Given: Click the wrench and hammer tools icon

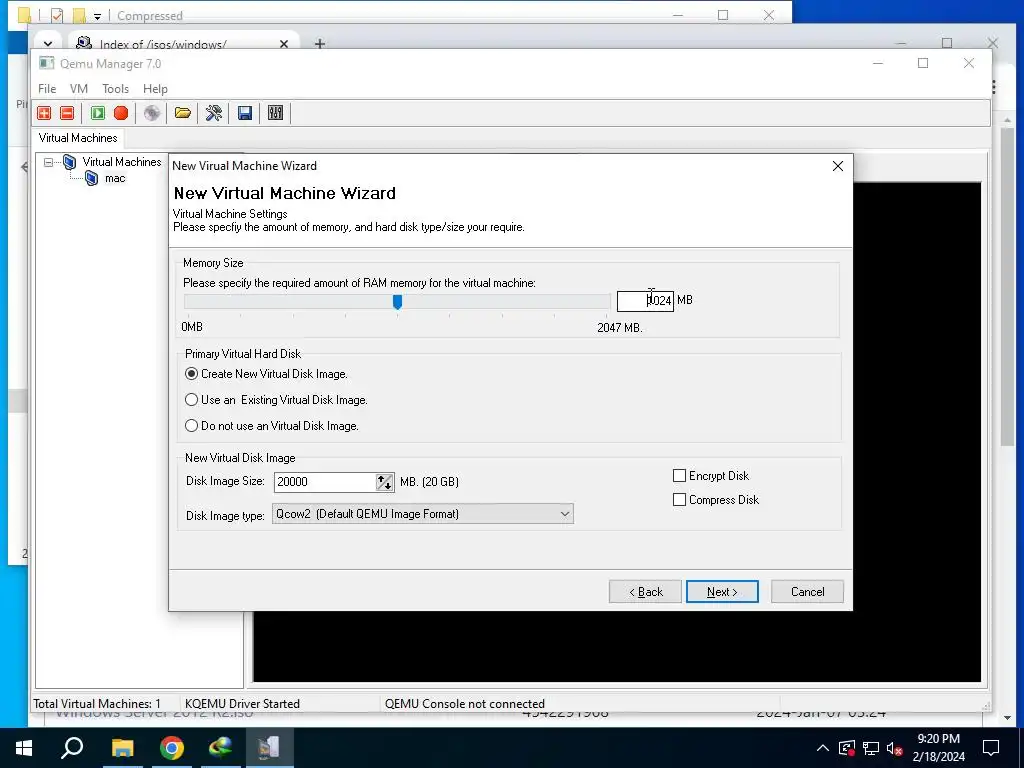Looking at the screenshot, I should pyautogui.click(x=214, y=113).
